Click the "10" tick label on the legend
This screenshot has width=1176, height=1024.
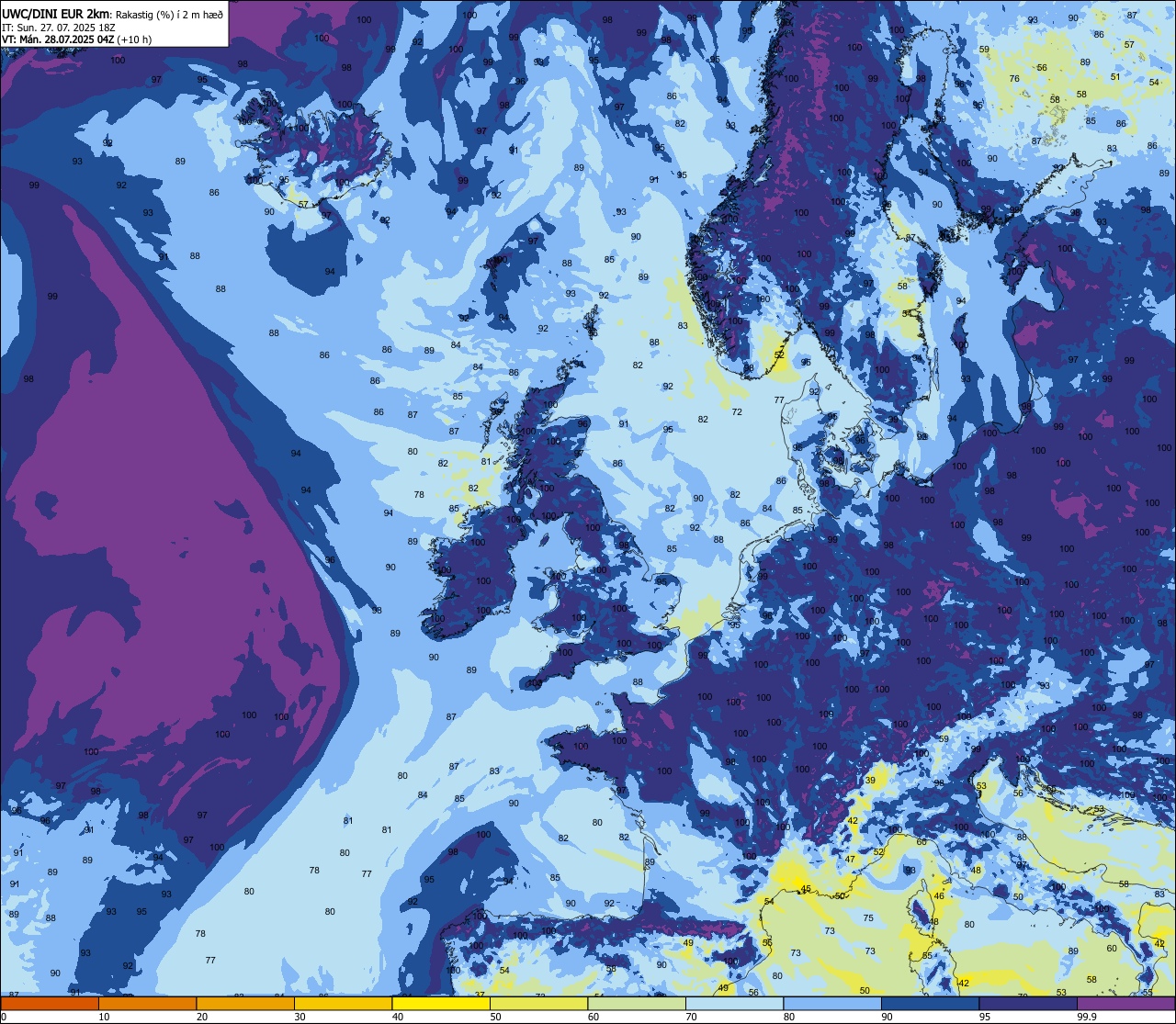click(104, 1017)
